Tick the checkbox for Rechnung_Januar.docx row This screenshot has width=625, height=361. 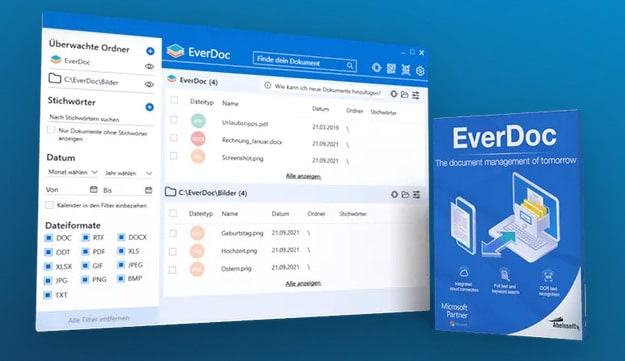click(174, 137)
